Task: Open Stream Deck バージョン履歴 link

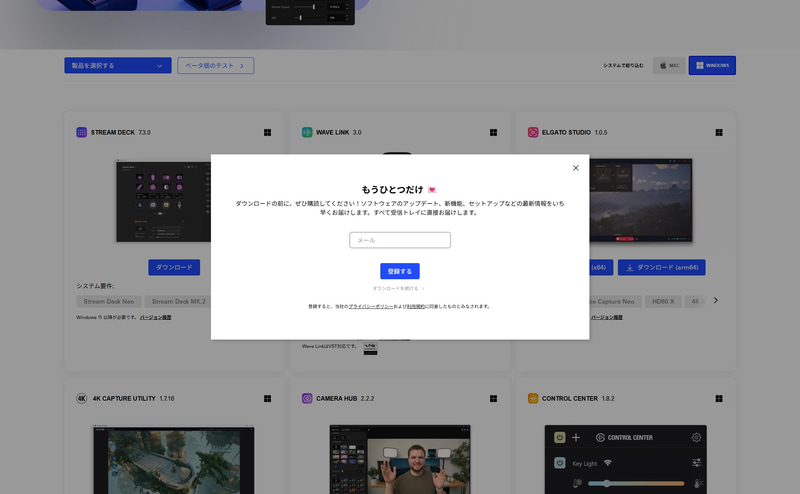Action: pos(156,317)
